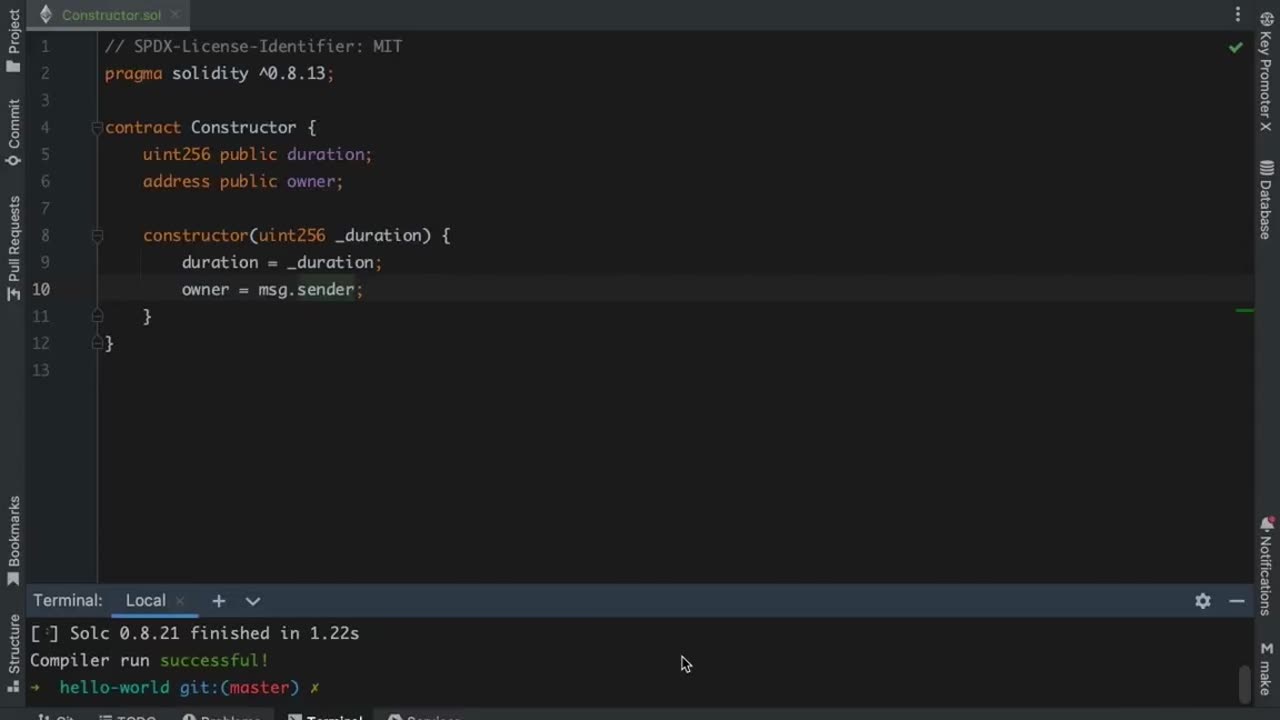The image size is (1280, 720).
Task: Add a new terminal session tab
Action: point(218,601)
